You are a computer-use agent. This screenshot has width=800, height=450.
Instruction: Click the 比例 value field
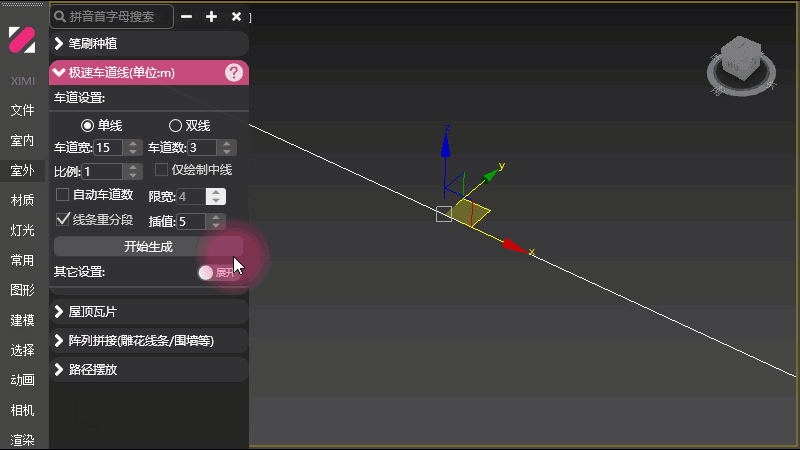click(x=103, y=171)
